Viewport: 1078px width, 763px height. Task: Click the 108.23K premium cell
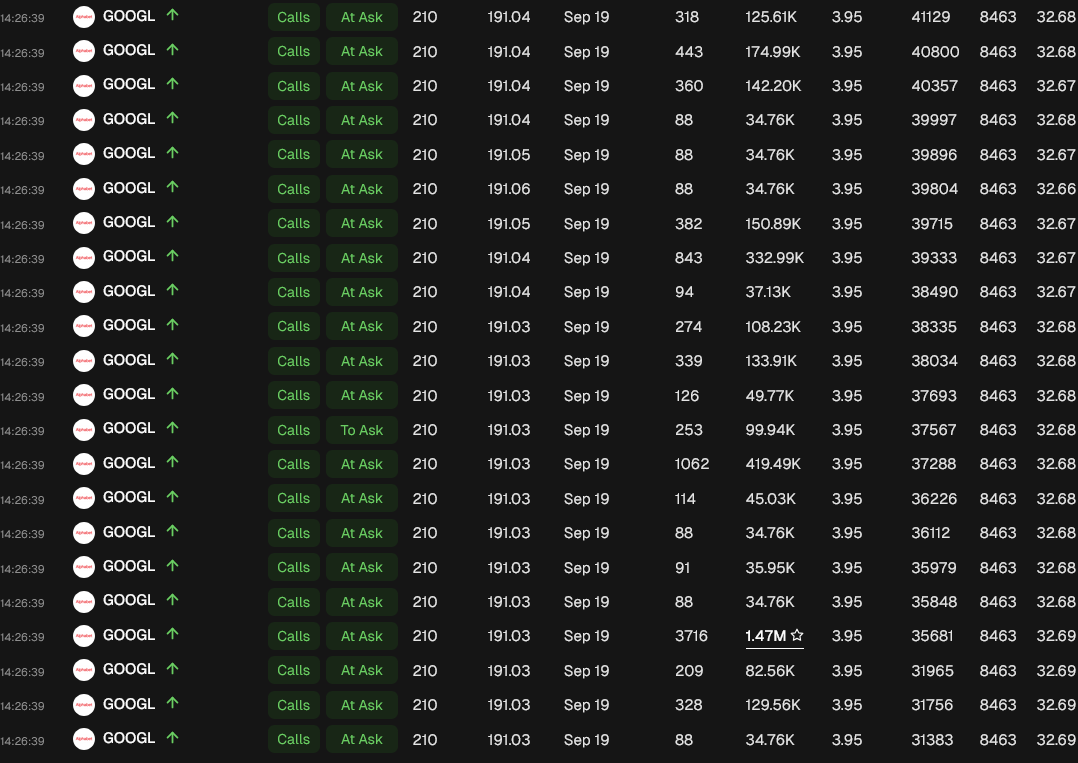(773, 327)
